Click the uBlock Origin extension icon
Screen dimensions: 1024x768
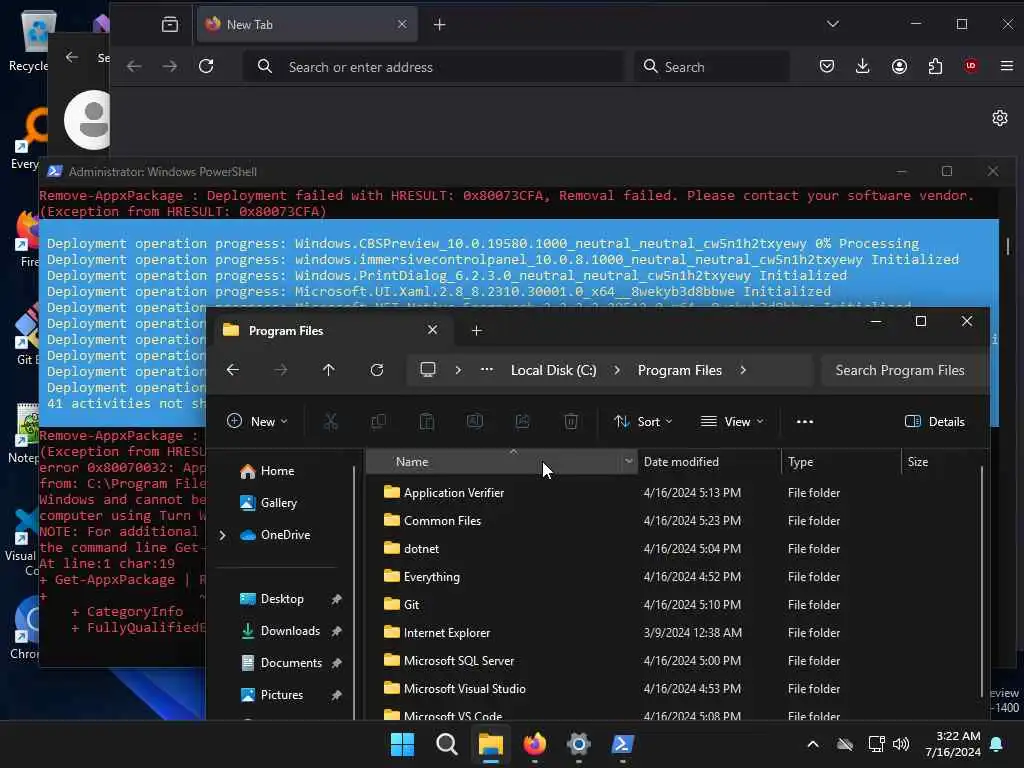tap(971, 66)
